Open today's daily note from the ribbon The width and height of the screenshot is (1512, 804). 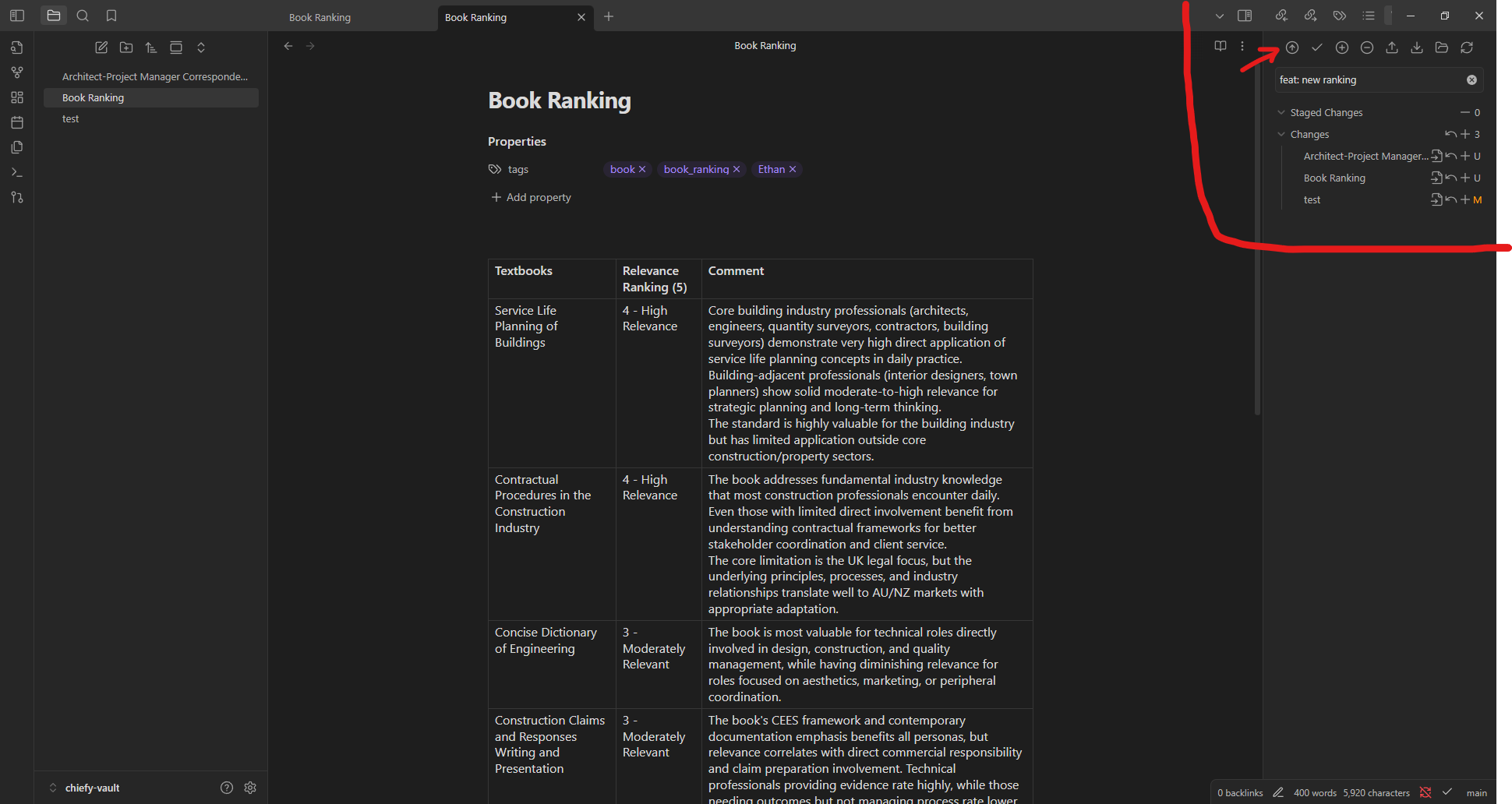pyautogui.click(x=17, y=122)
